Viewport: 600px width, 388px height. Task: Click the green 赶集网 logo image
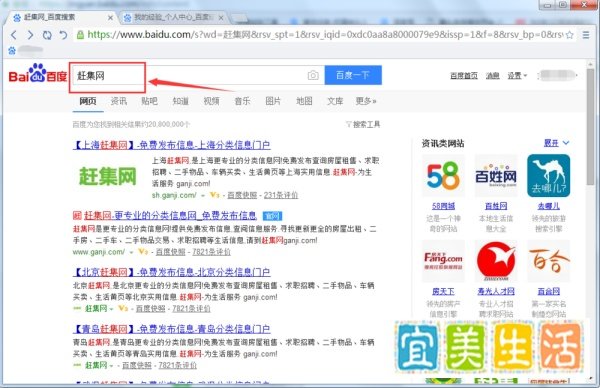(108, 176)
